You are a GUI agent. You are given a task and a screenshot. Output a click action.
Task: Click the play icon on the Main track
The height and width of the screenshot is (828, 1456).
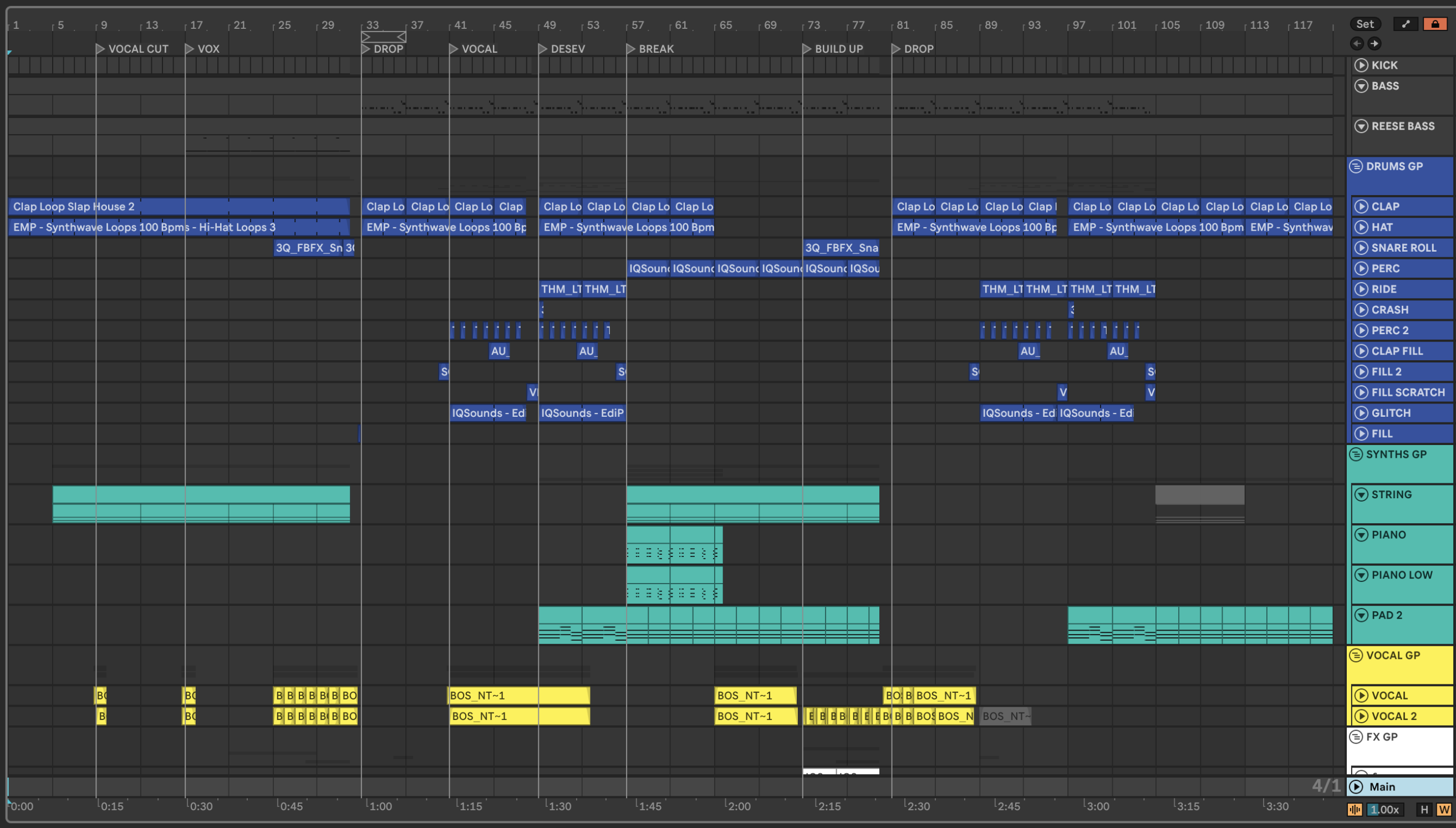1356,786
